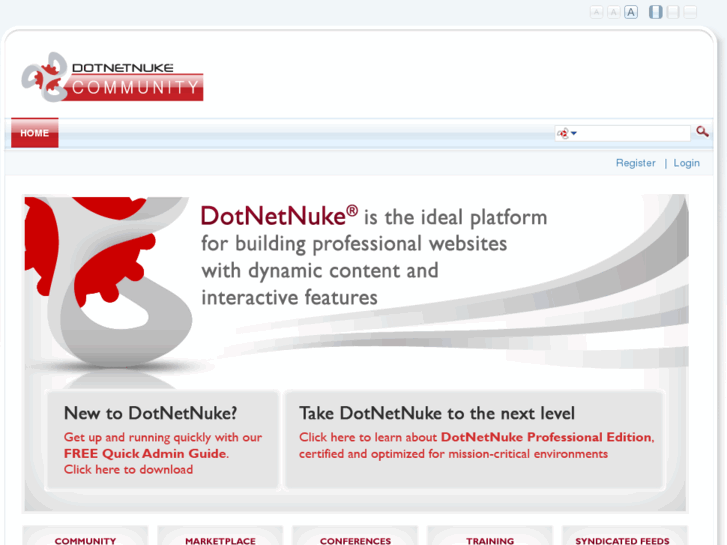Open the HOME menu tab
This screenshot has height=545, width=727.
[x=35, y=133]
